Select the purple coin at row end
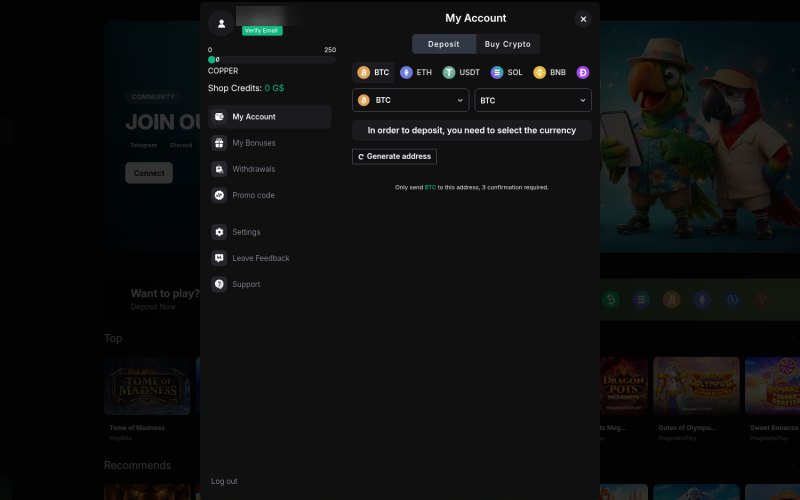The height and width of the screenshot is (500, 800). 583,72
